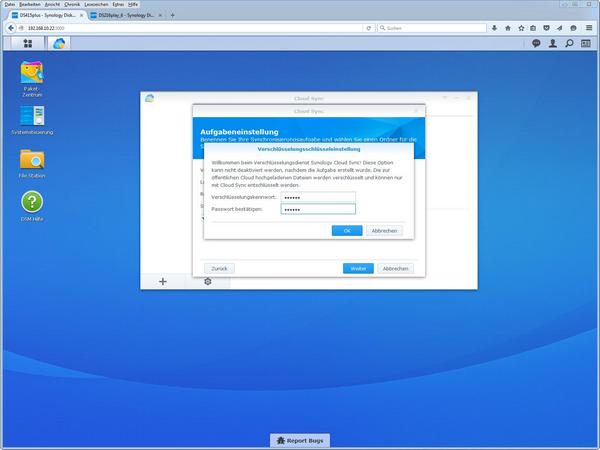The height and width of the screenshot is (450, 600).
Task: Open the Chronik menu
Action: pos(72,4)
